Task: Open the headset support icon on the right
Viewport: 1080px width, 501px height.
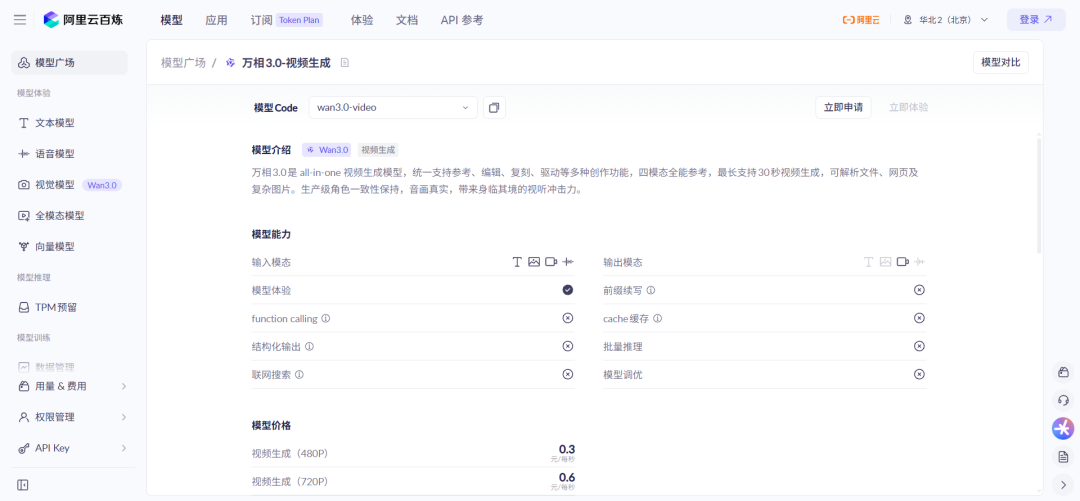Action: click(1063, 400)
